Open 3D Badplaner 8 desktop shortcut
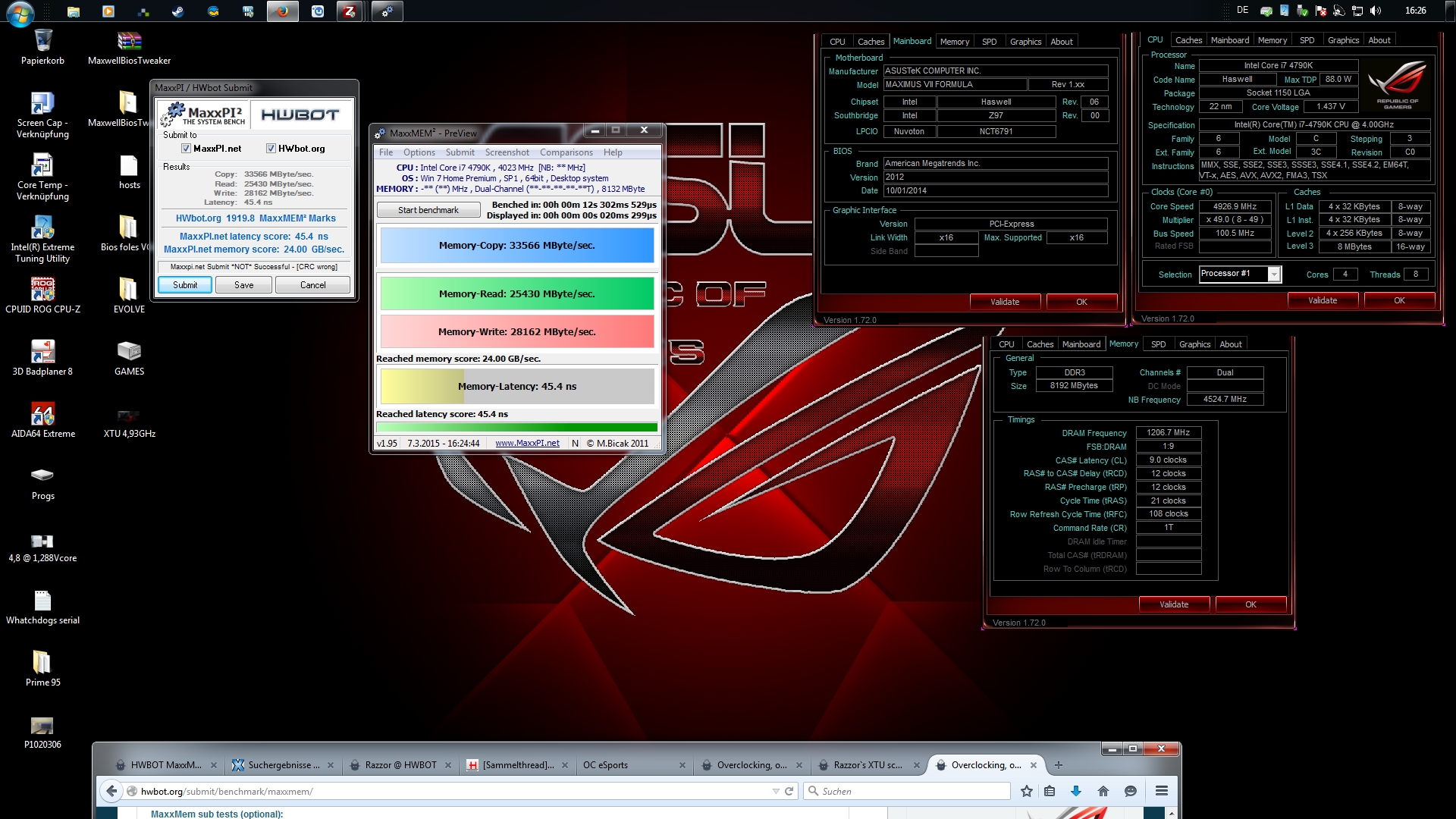The image size is (1456, 819). coord(42,358)
